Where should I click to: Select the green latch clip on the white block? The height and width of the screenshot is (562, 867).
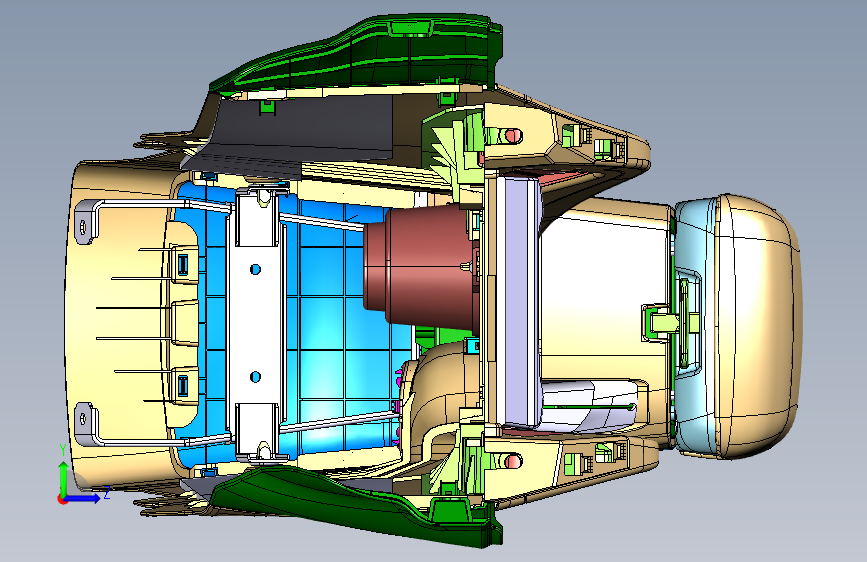[x=660, y=321]
